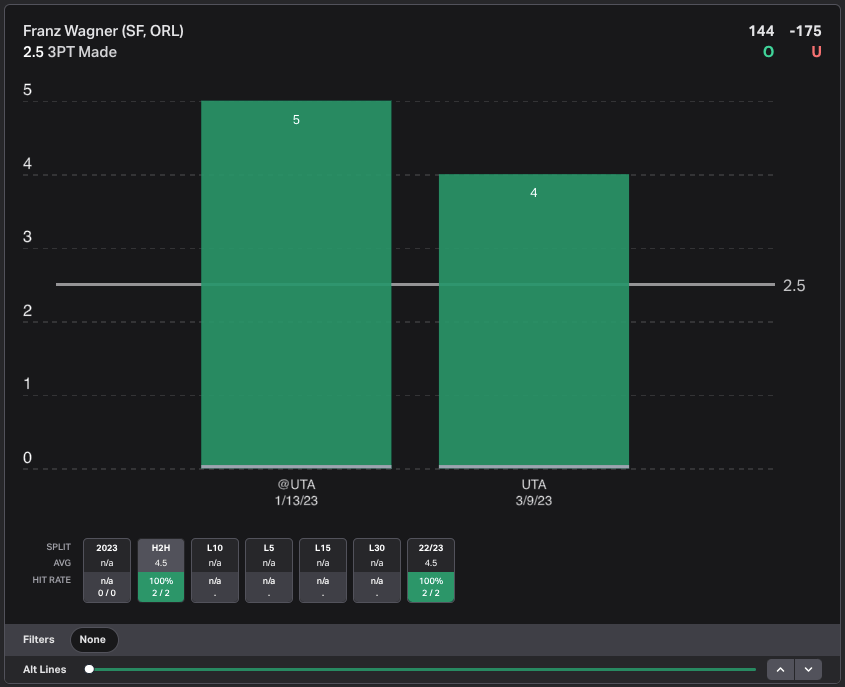The image size is (845, 687).
Task: Click the alt lines up arrow button
Action: pos(780,669)
